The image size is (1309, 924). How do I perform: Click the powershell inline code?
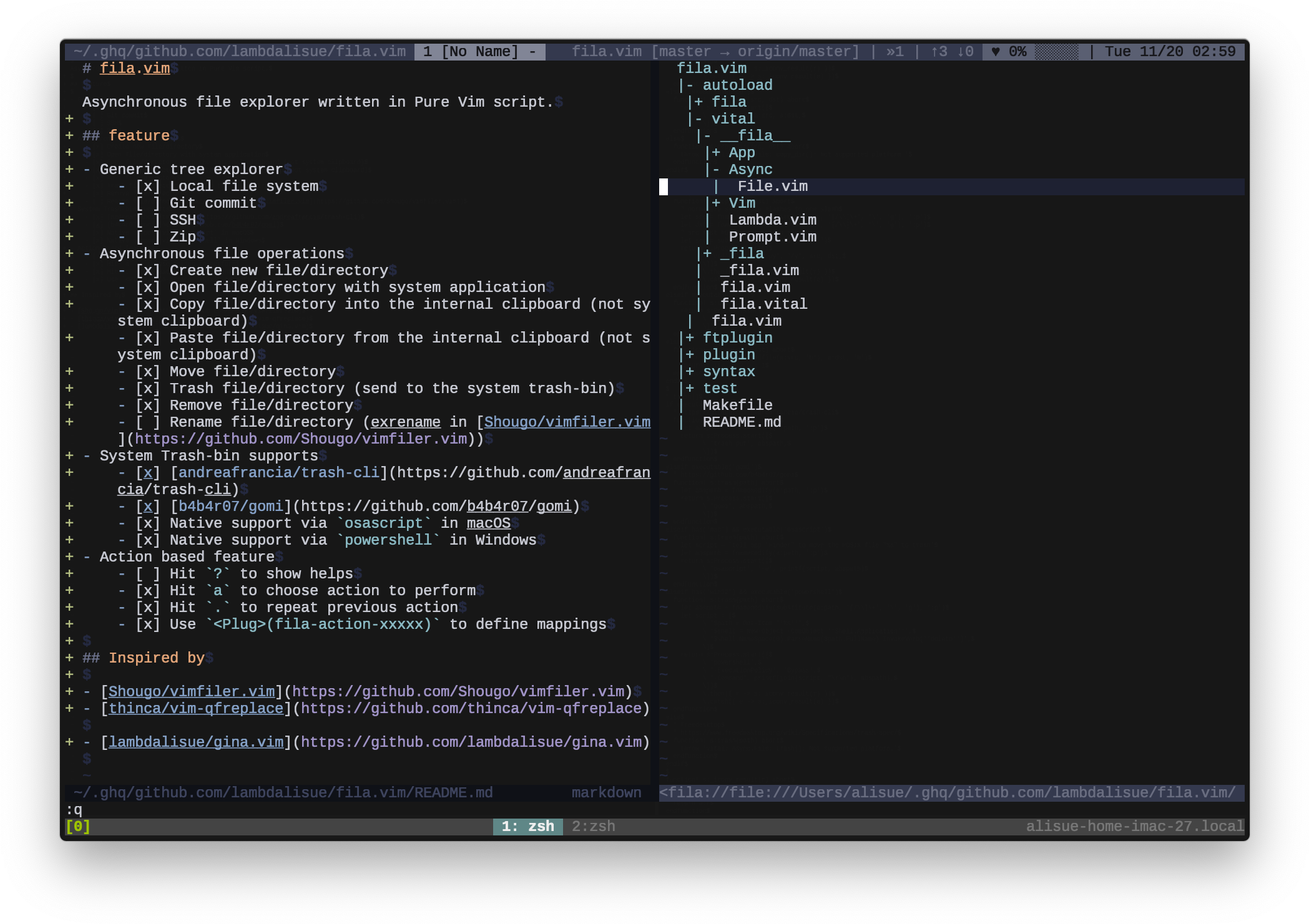point(388,540)
